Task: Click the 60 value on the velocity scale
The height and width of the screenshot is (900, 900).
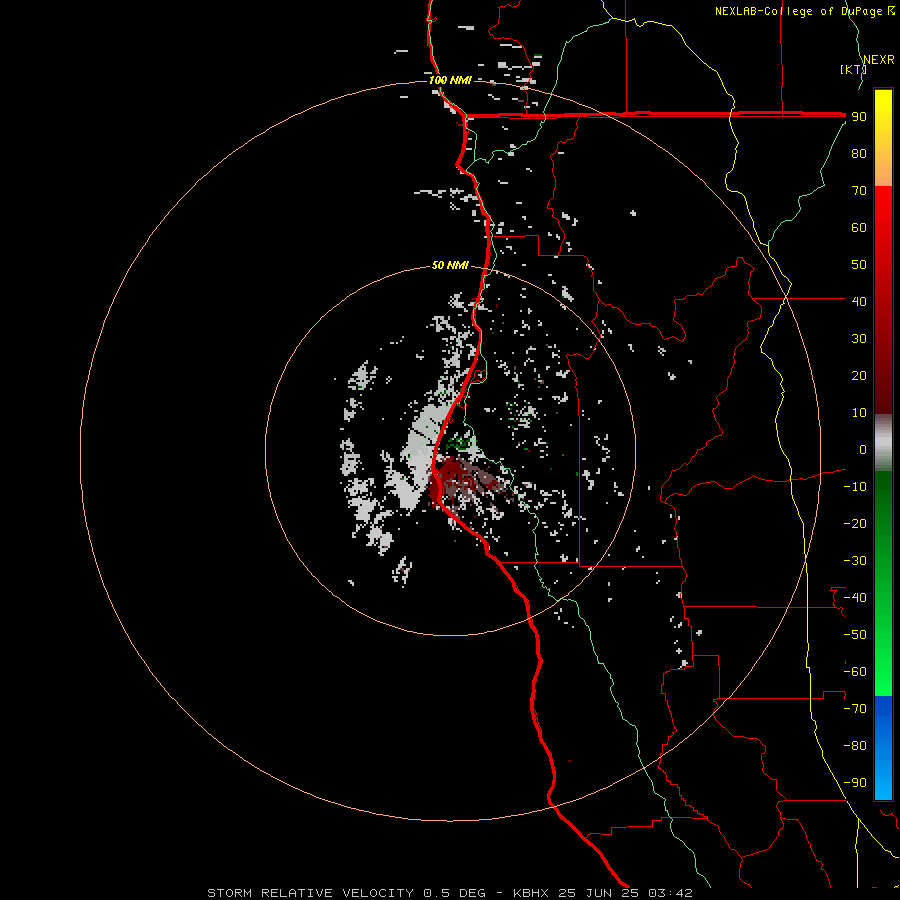Action: pyautogui.click(x=859, y=227)
